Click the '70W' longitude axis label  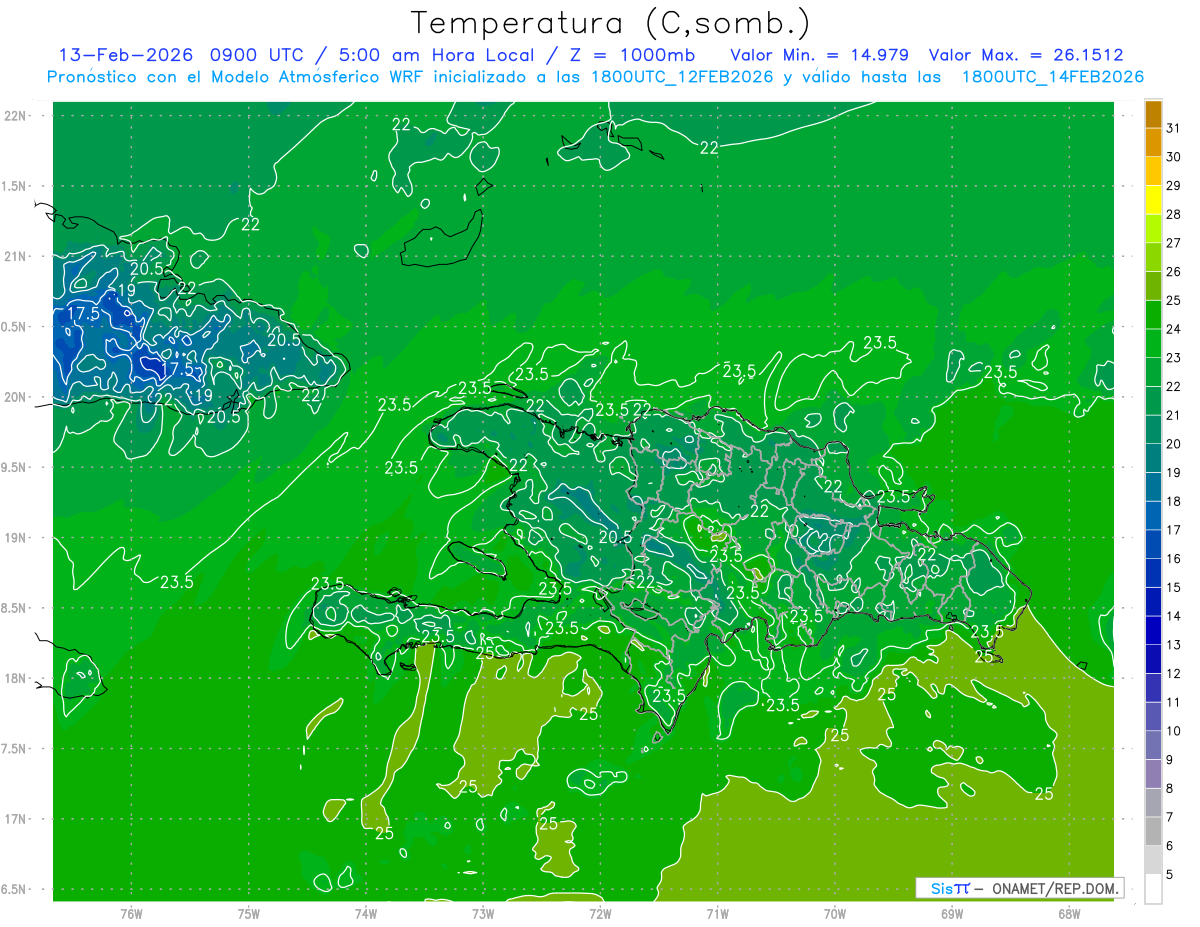pyautogui.click(x=835, y=914)
